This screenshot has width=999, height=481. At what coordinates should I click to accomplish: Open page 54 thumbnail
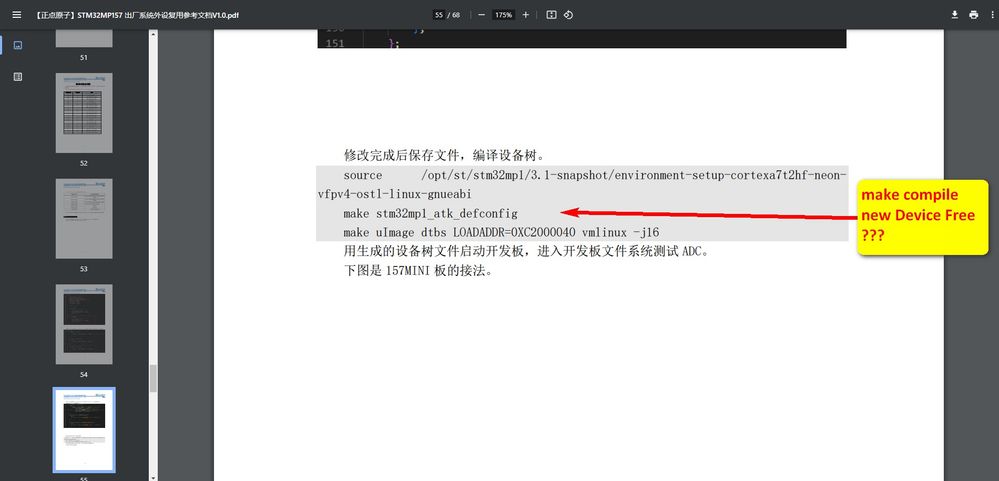83,324
